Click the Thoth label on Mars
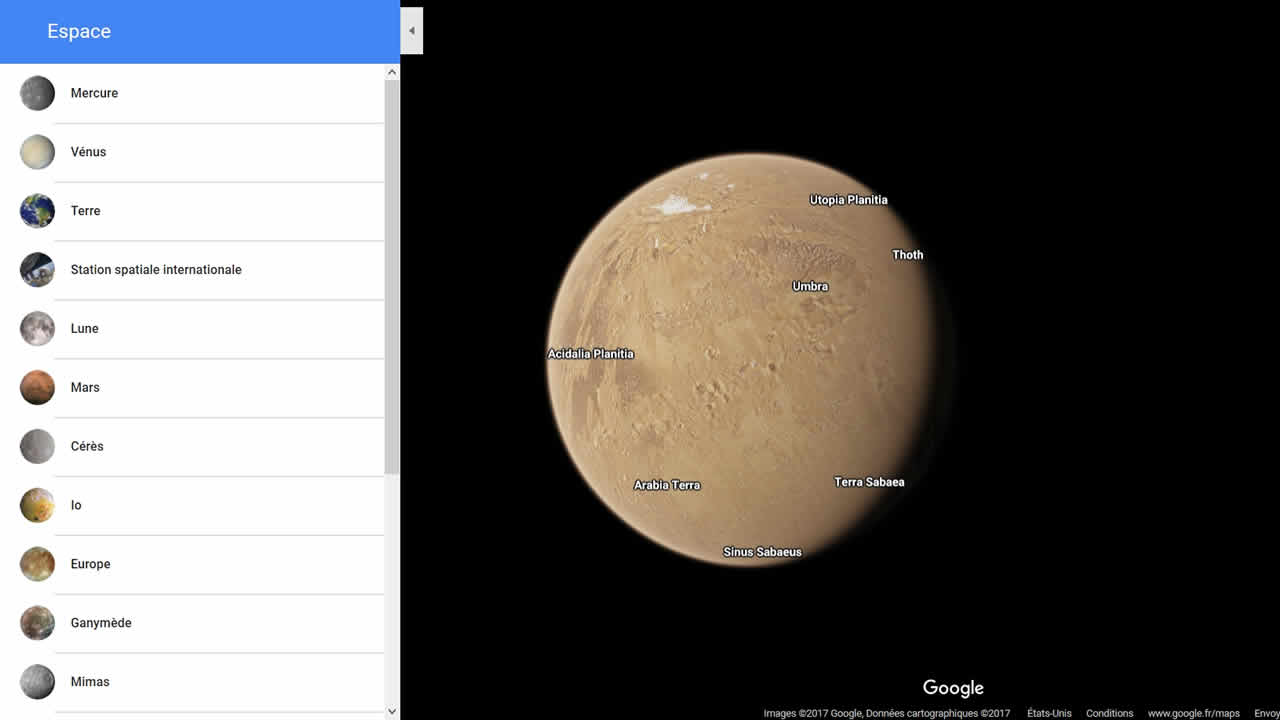Viewport: 1280px width, 720px height. 907,255
